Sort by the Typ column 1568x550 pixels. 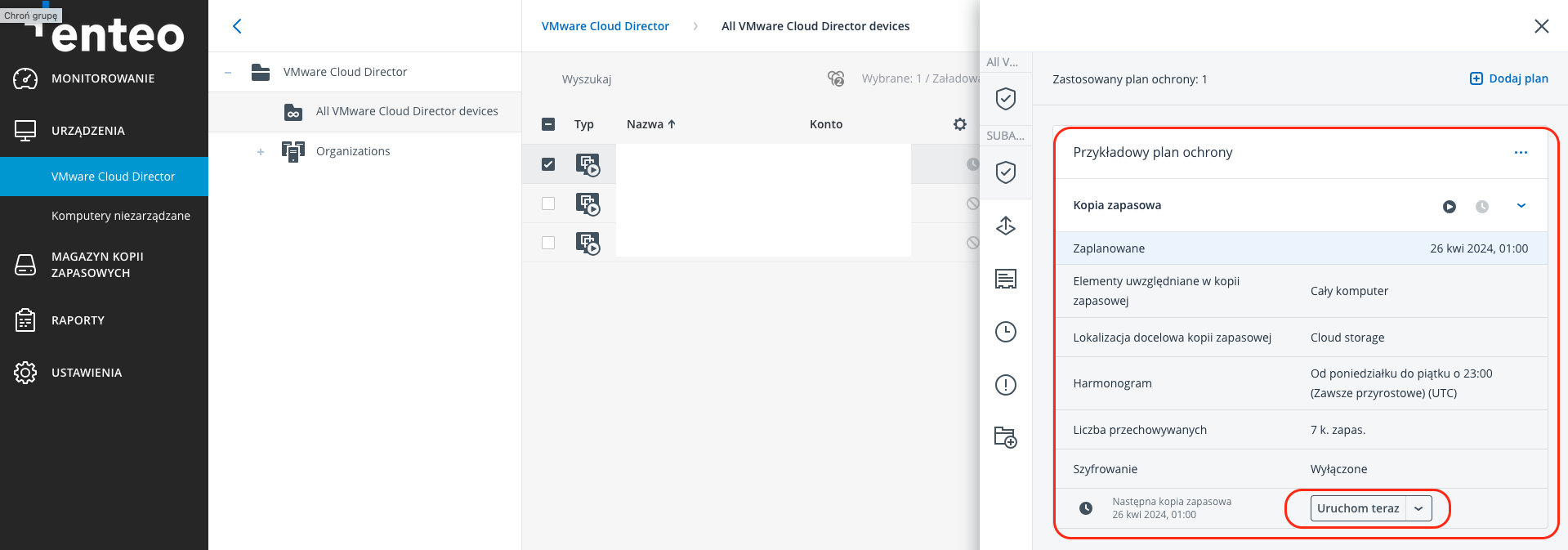(583, 124)
